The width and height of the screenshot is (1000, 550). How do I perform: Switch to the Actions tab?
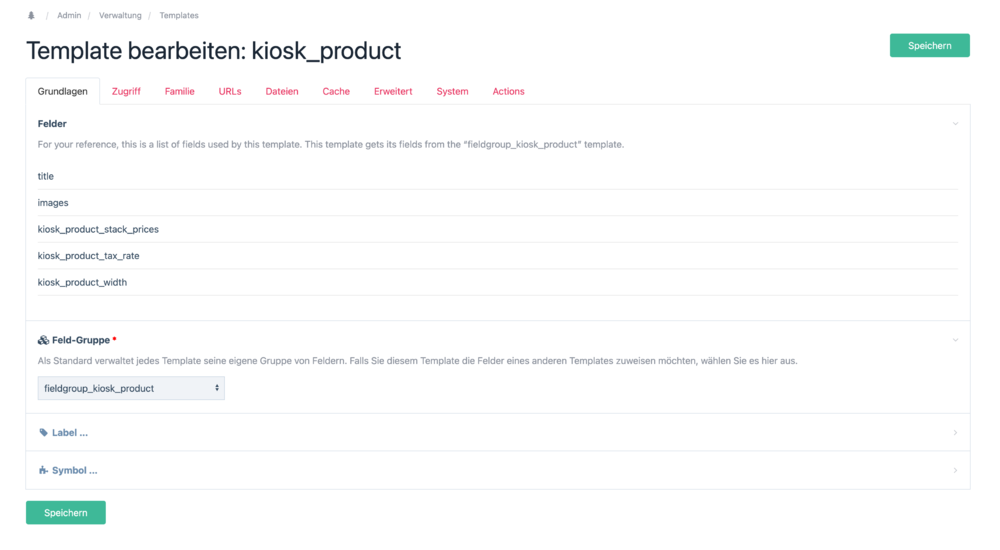508,91
